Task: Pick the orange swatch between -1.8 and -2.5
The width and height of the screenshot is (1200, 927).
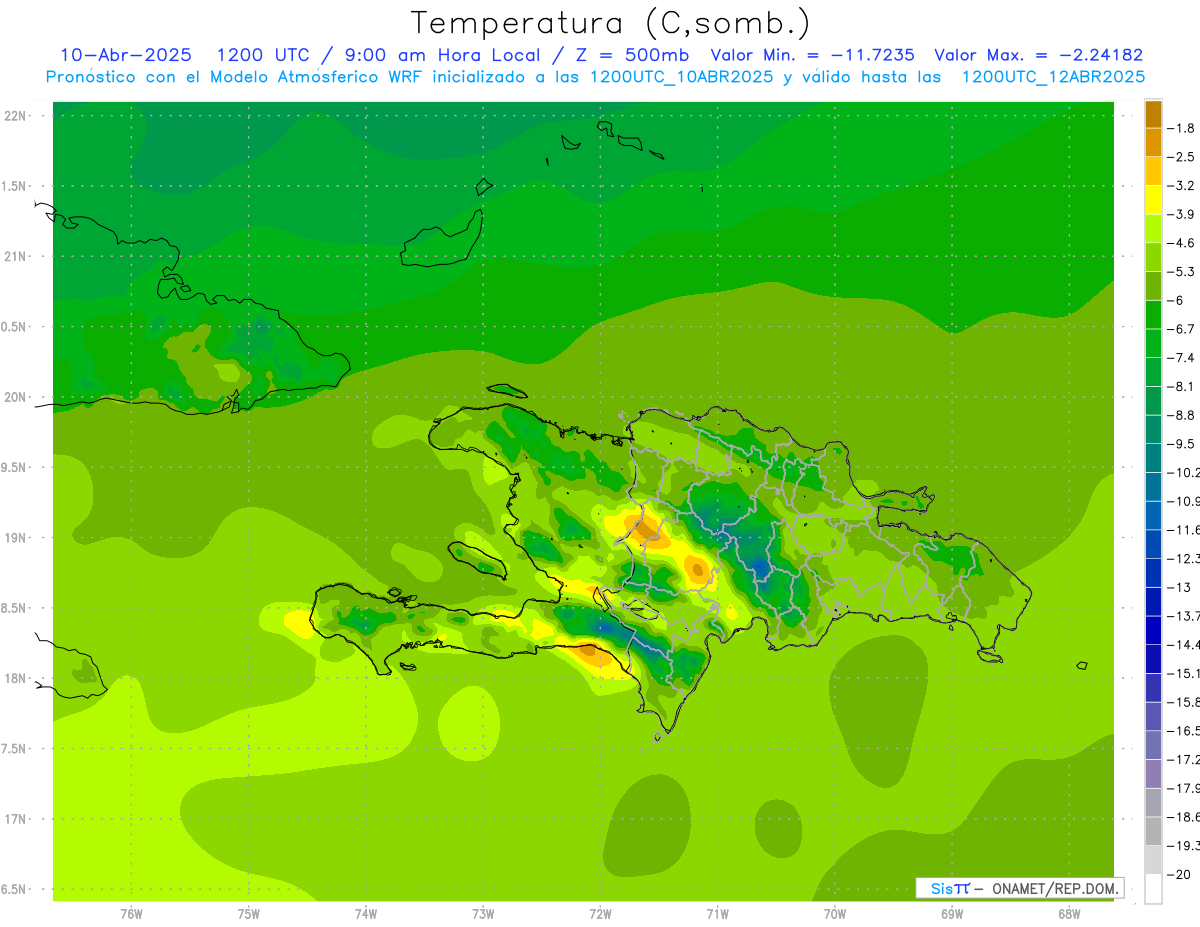Action: [1153, 142]
